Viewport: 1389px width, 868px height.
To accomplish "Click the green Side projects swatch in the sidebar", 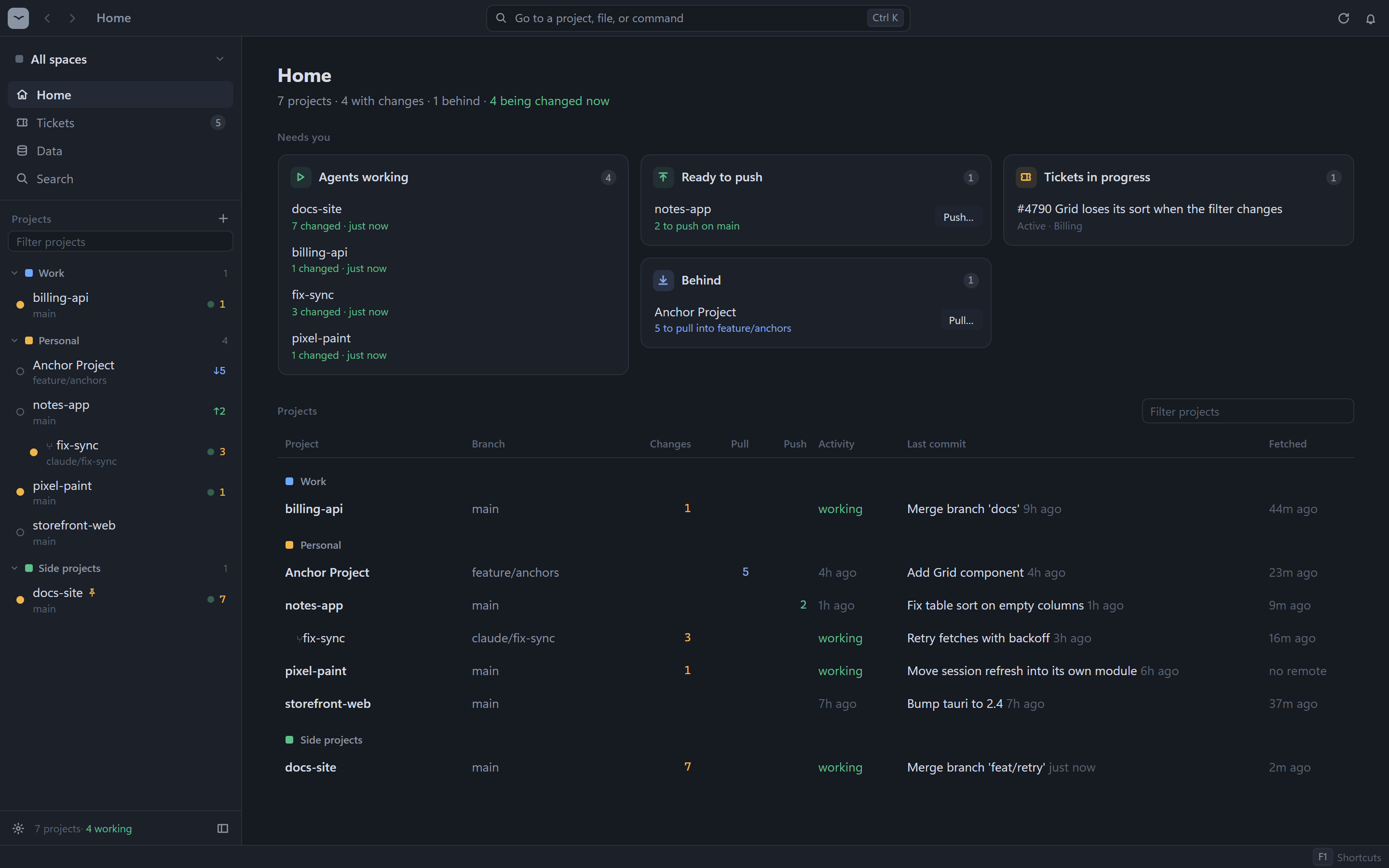I will [x=29, y=569].
